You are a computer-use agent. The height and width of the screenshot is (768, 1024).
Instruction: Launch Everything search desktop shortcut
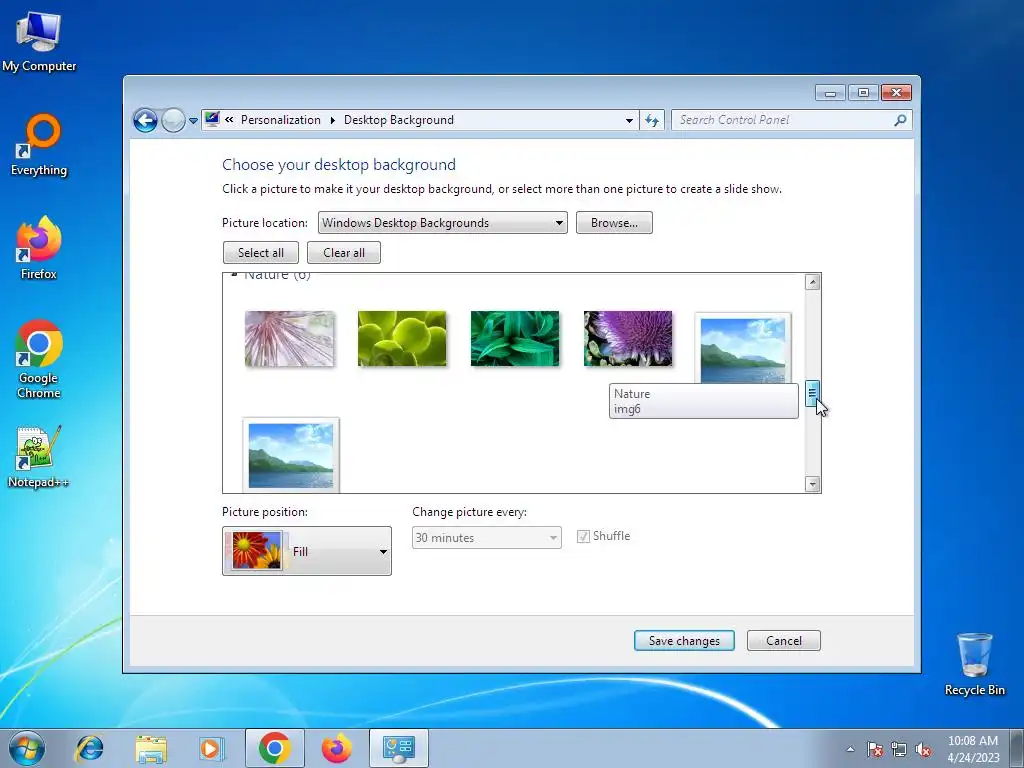(x=39, y=145)
